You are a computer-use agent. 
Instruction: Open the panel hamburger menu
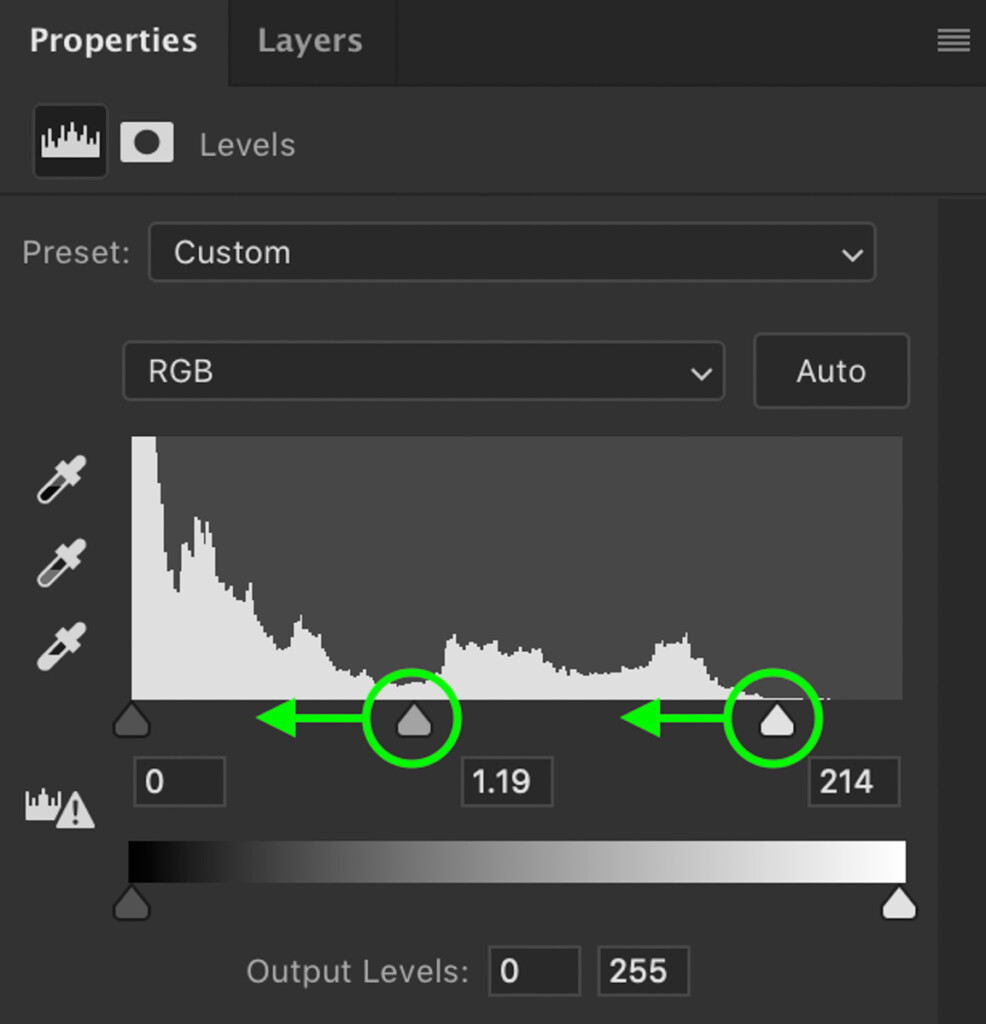[x=953, y=40]
